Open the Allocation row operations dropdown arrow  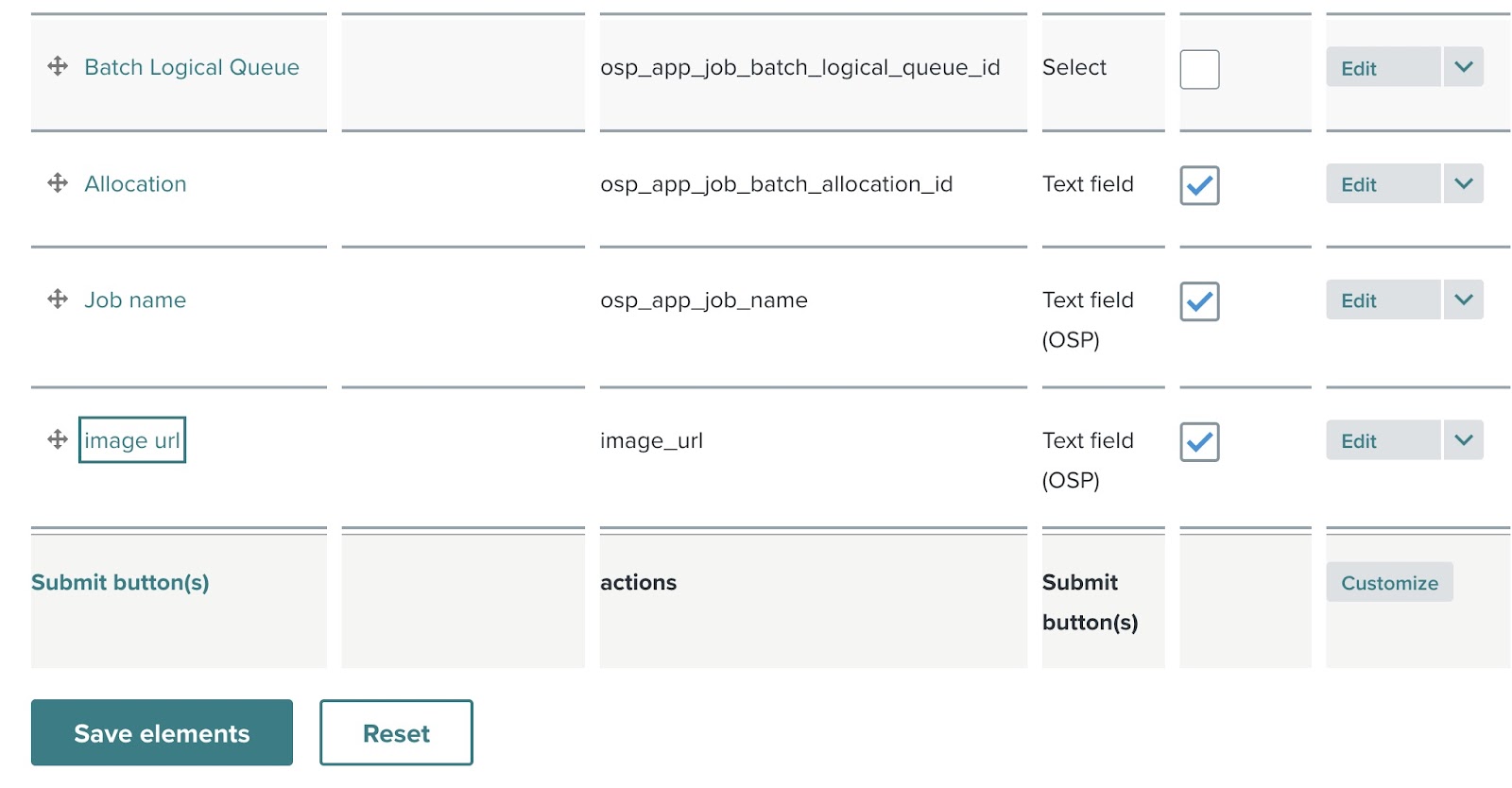1463,184
